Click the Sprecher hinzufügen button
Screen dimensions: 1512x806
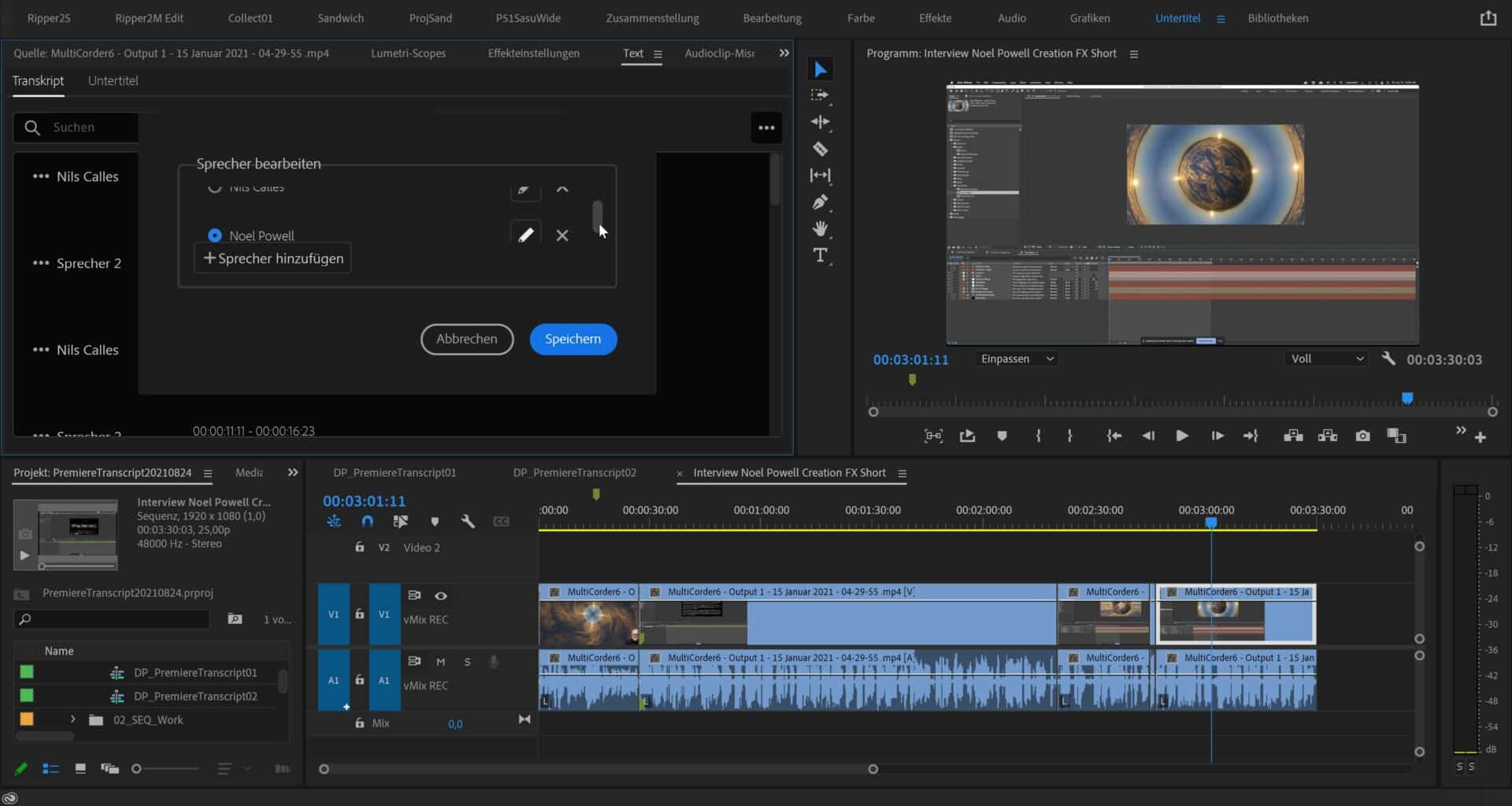tap(272, 258)
